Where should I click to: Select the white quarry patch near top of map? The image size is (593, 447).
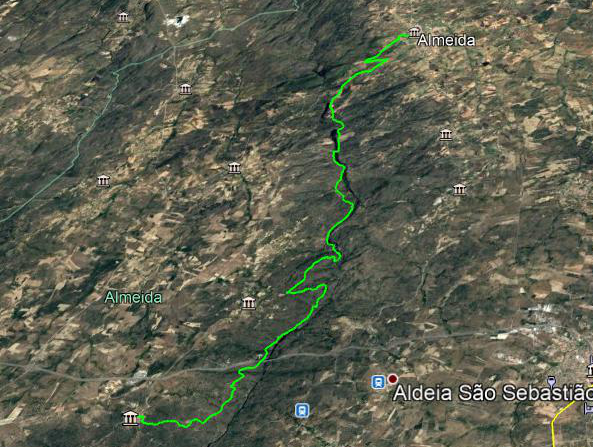pos(177,20)
